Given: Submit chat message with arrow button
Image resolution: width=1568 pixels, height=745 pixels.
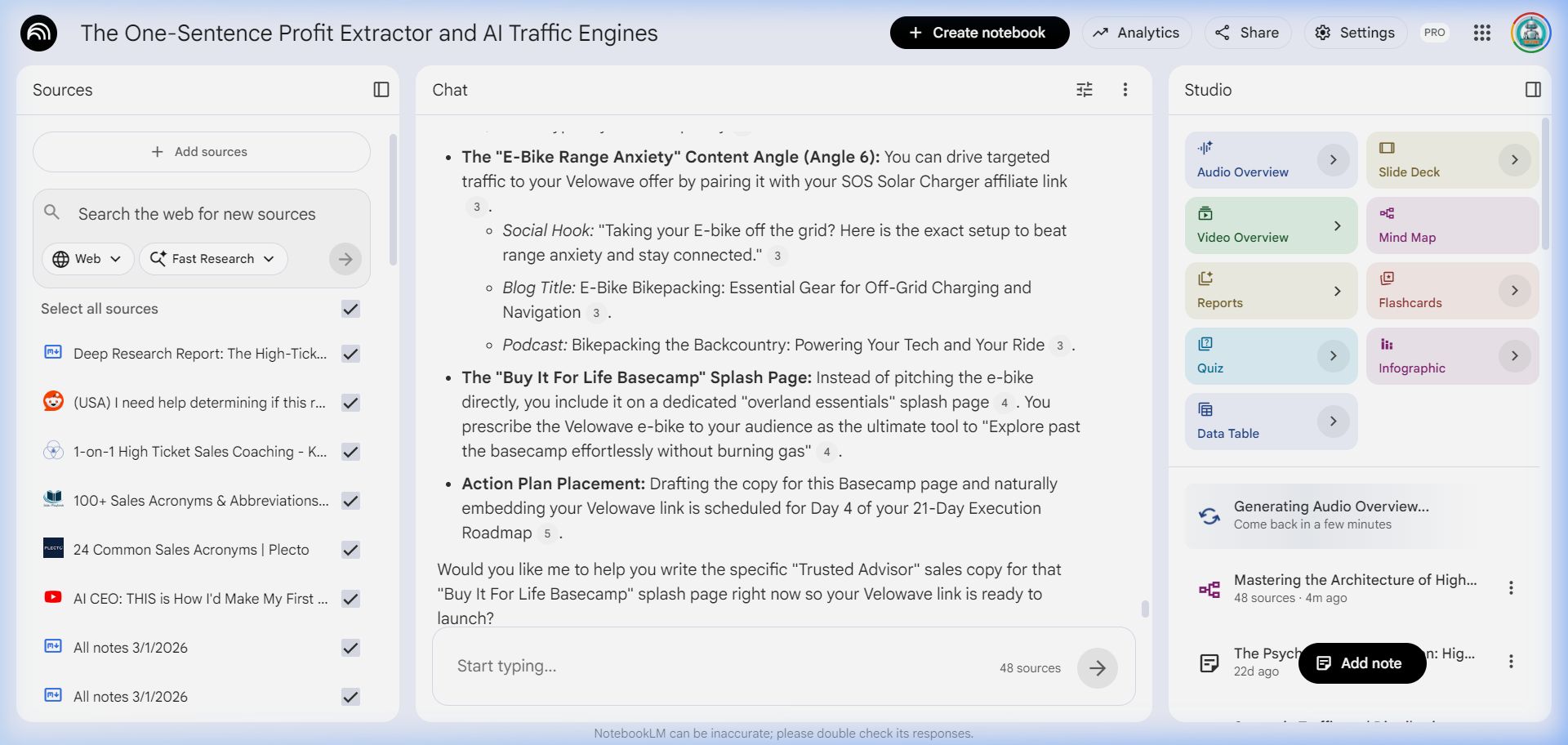Looking at the screenshot, I should pyautogui.click(x=1097, y=668).
